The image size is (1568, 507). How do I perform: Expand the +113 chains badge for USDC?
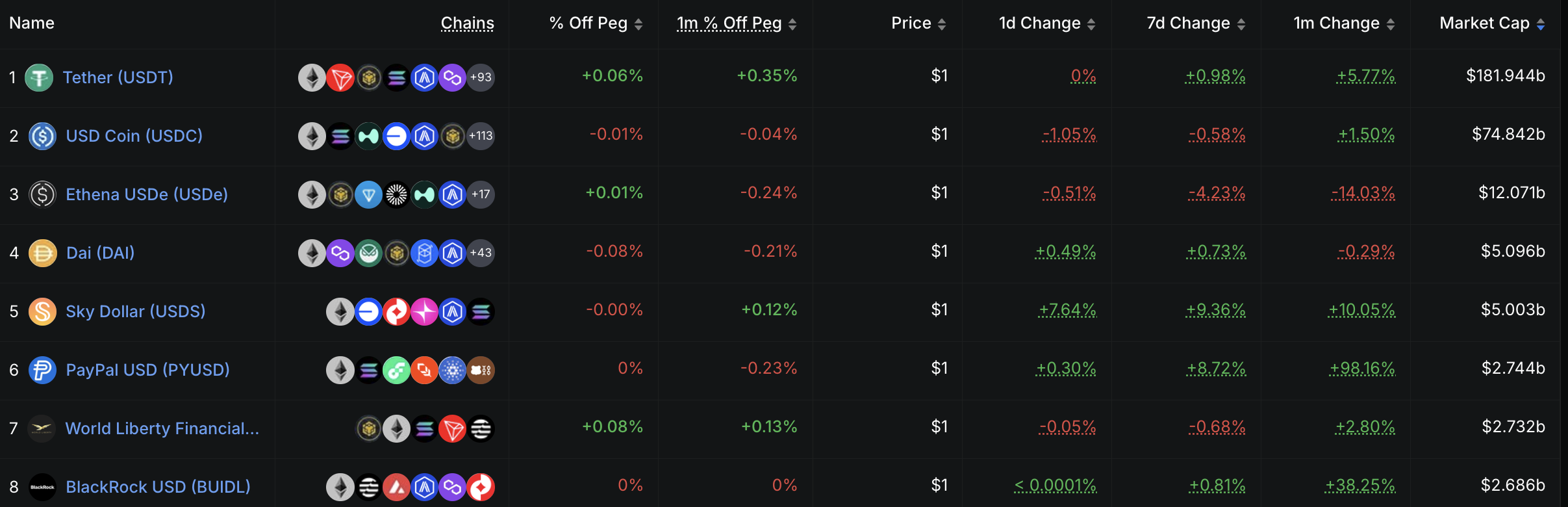click(x=481, y=136)
